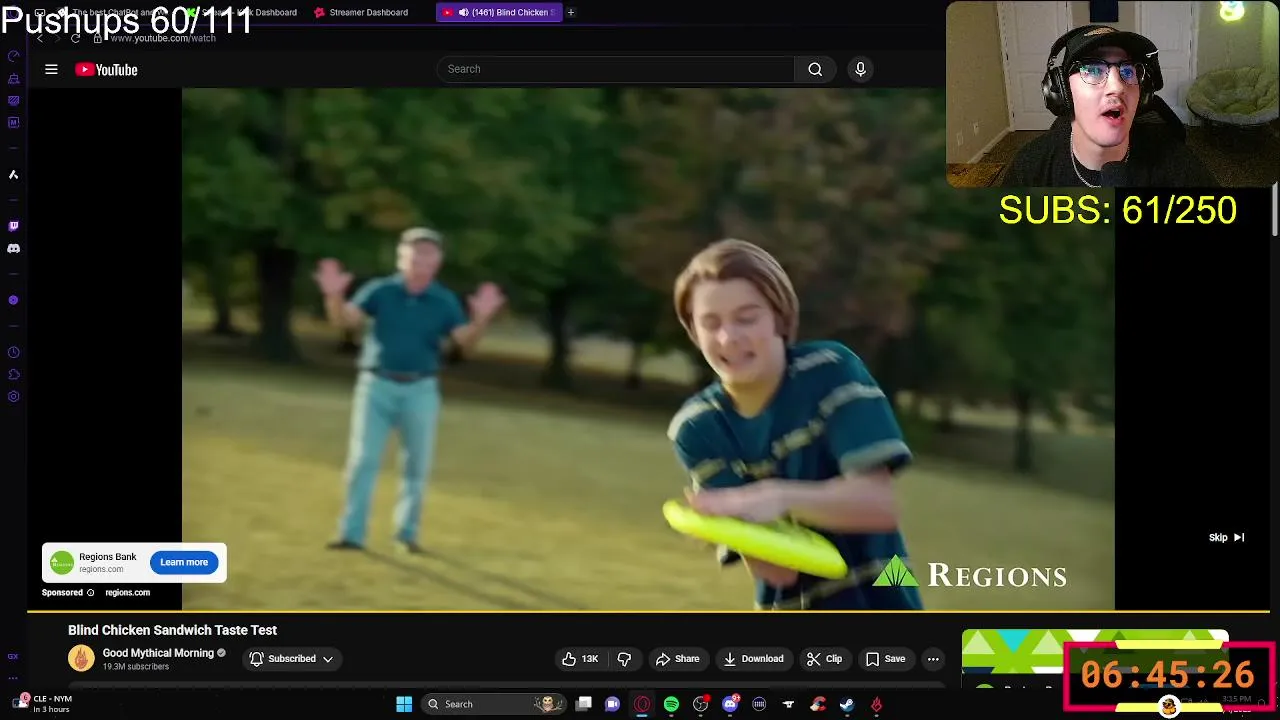Image resolution: width=1280 pixels, height=720 pixels.
Task: Open the more actions ellipsis menu
Action: [x=933, y=659]
